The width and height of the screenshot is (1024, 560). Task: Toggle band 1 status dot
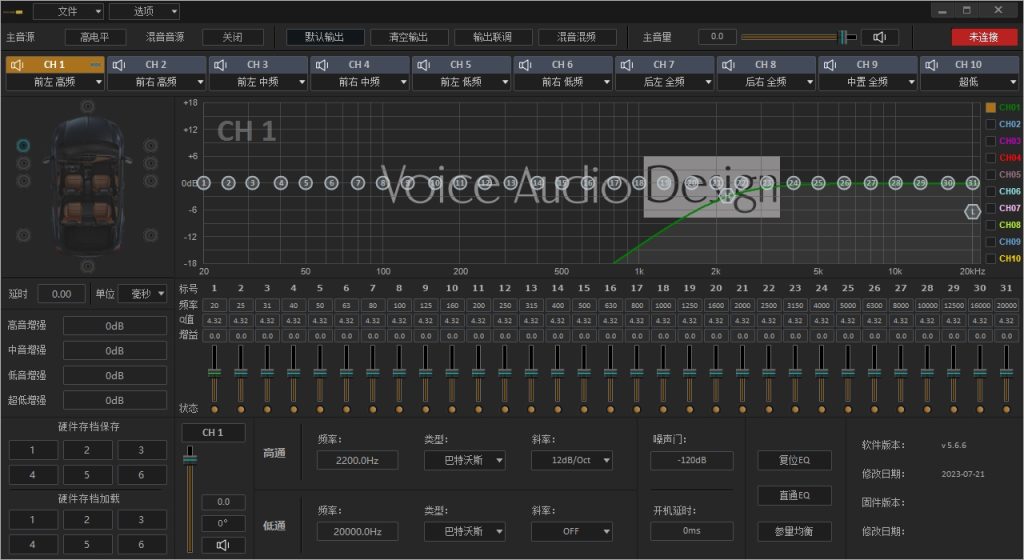[x=214, y=410]
